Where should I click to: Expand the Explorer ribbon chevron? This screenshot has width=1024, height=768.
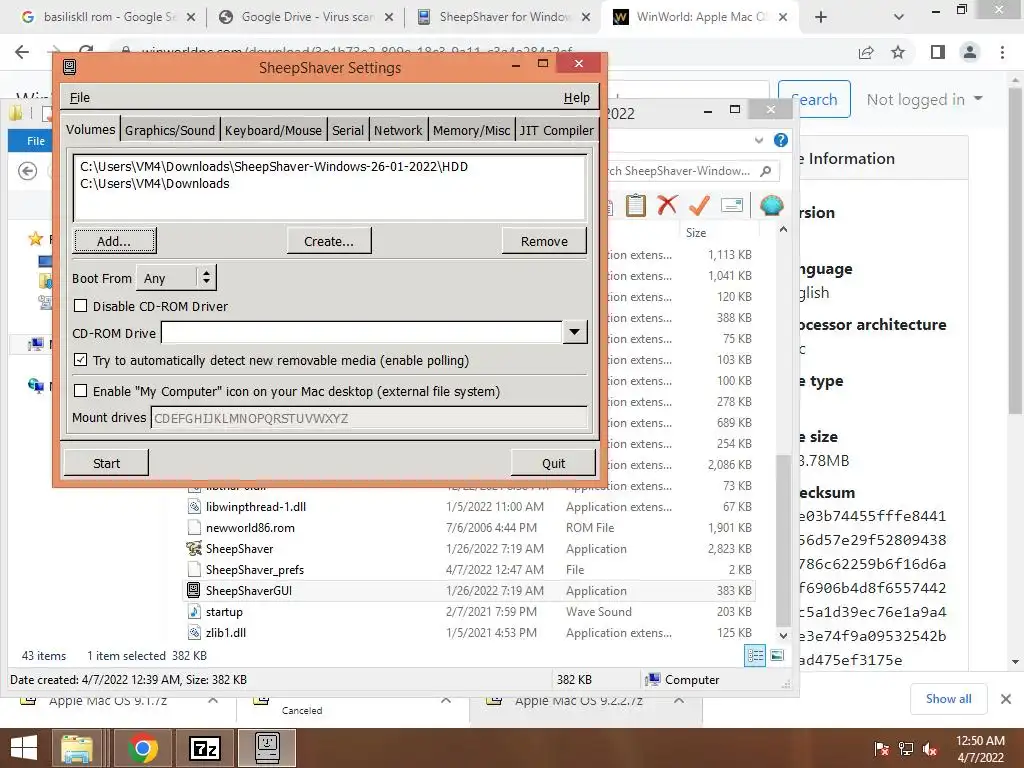(x=759, y=140)
